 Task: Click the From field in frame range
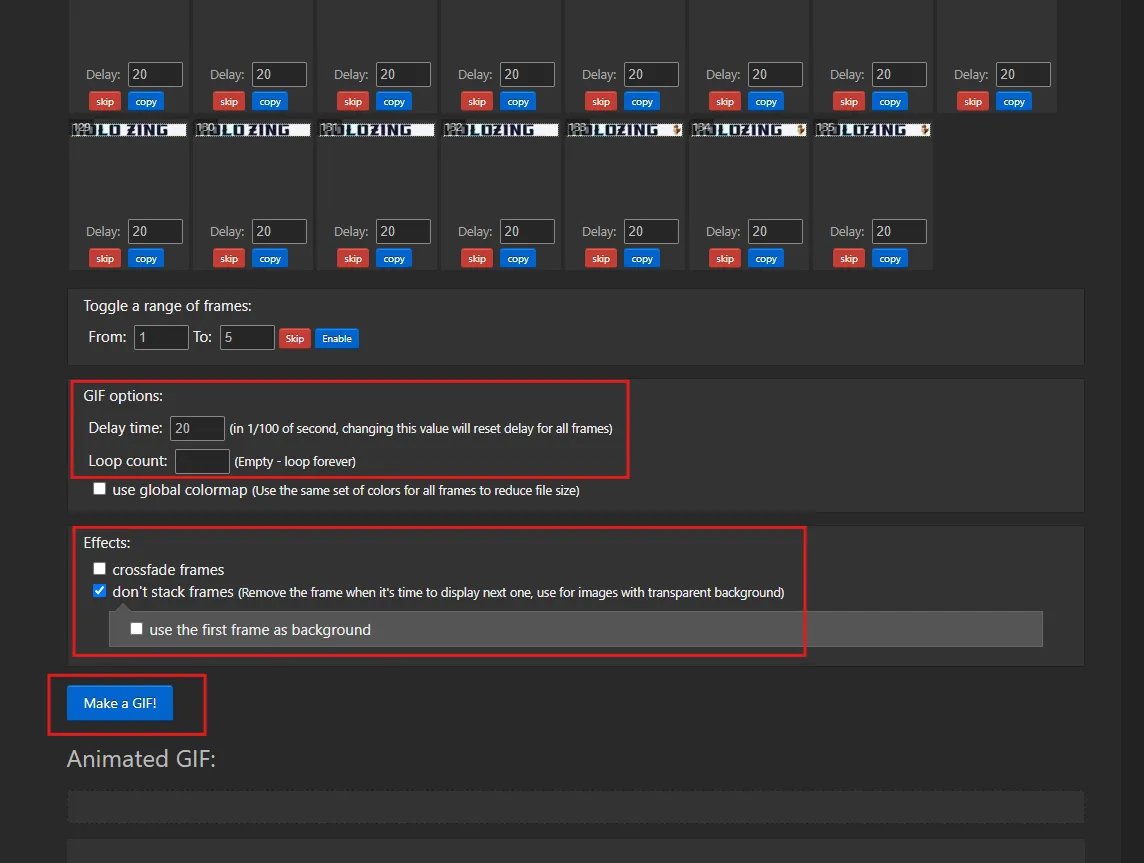coord(161,338)
